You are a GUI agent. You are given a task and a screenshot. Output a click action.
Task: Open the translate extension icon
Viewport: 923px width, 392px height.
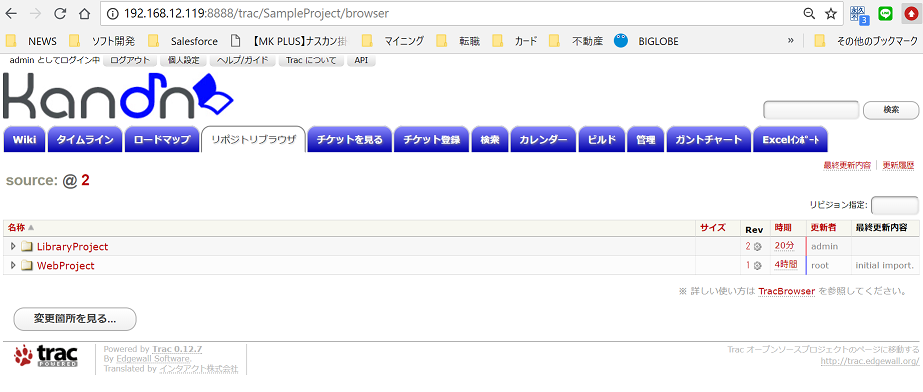click(x=860, y=14)
